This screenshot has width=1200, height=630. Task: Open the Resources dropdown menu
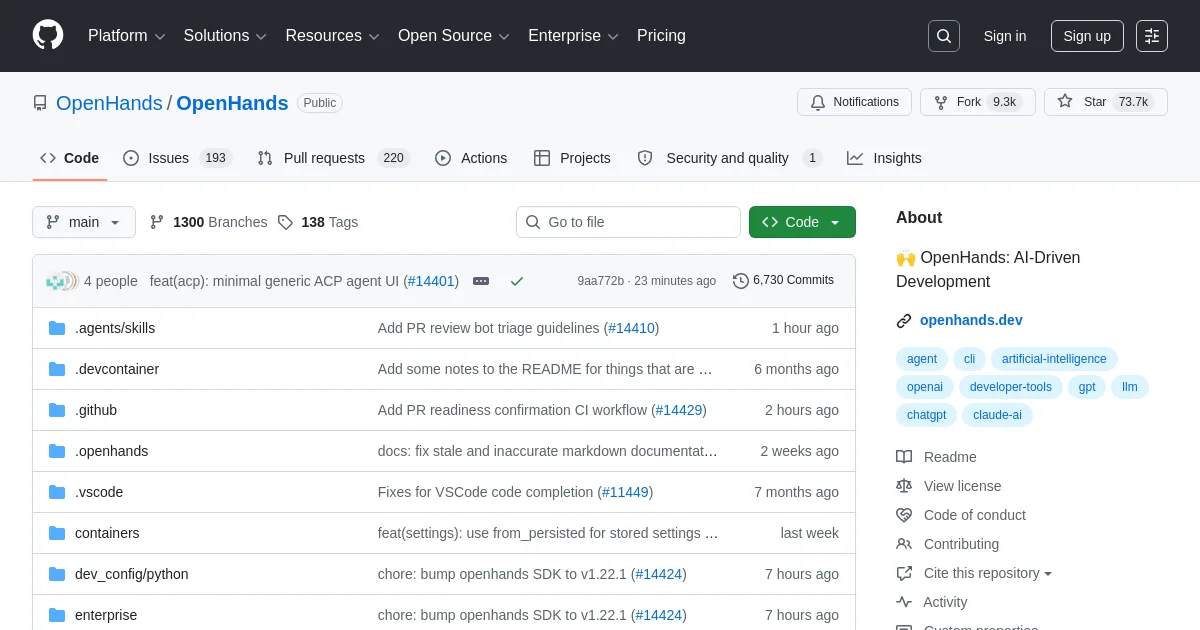[x=333, y=36]
